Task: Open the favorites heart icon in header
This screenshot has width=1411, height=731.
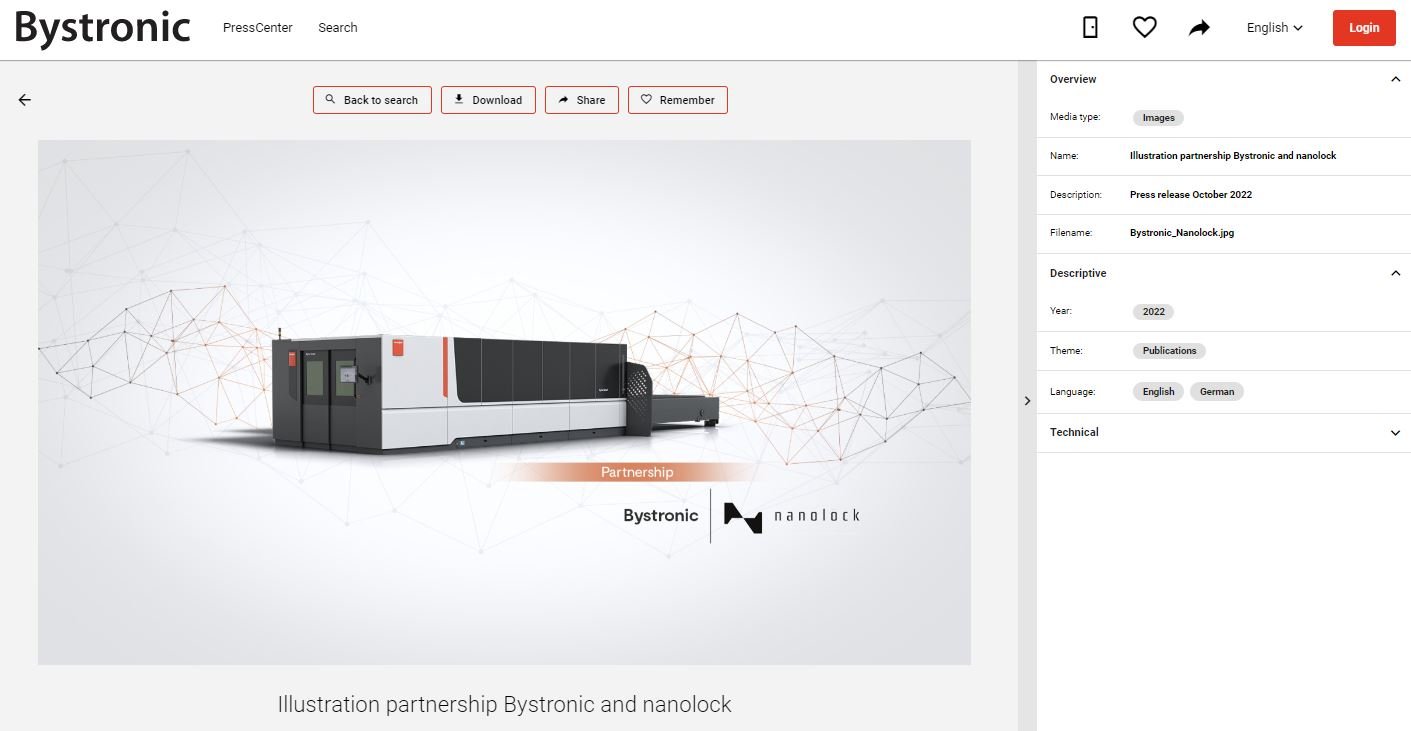Action: (1145, 28)
